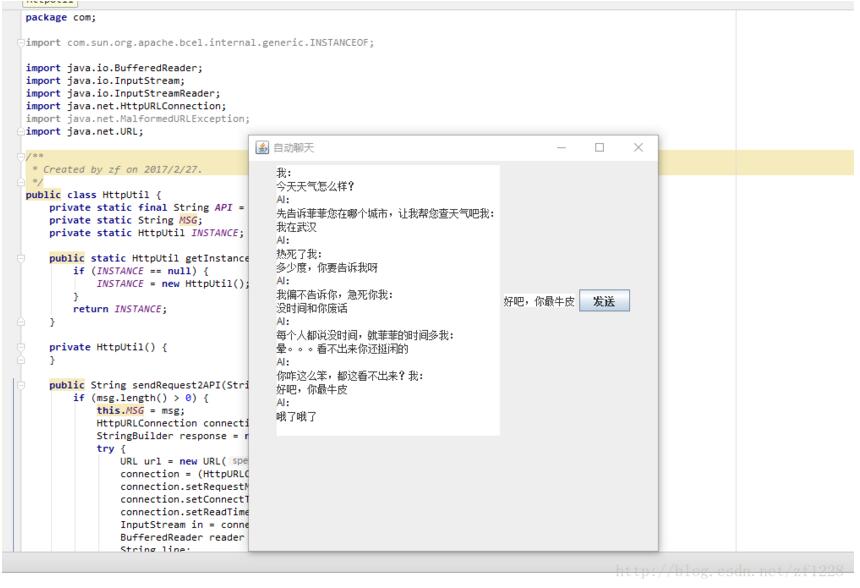
Task: Click the private static String MSG field
Action: (x=126, y=220)
